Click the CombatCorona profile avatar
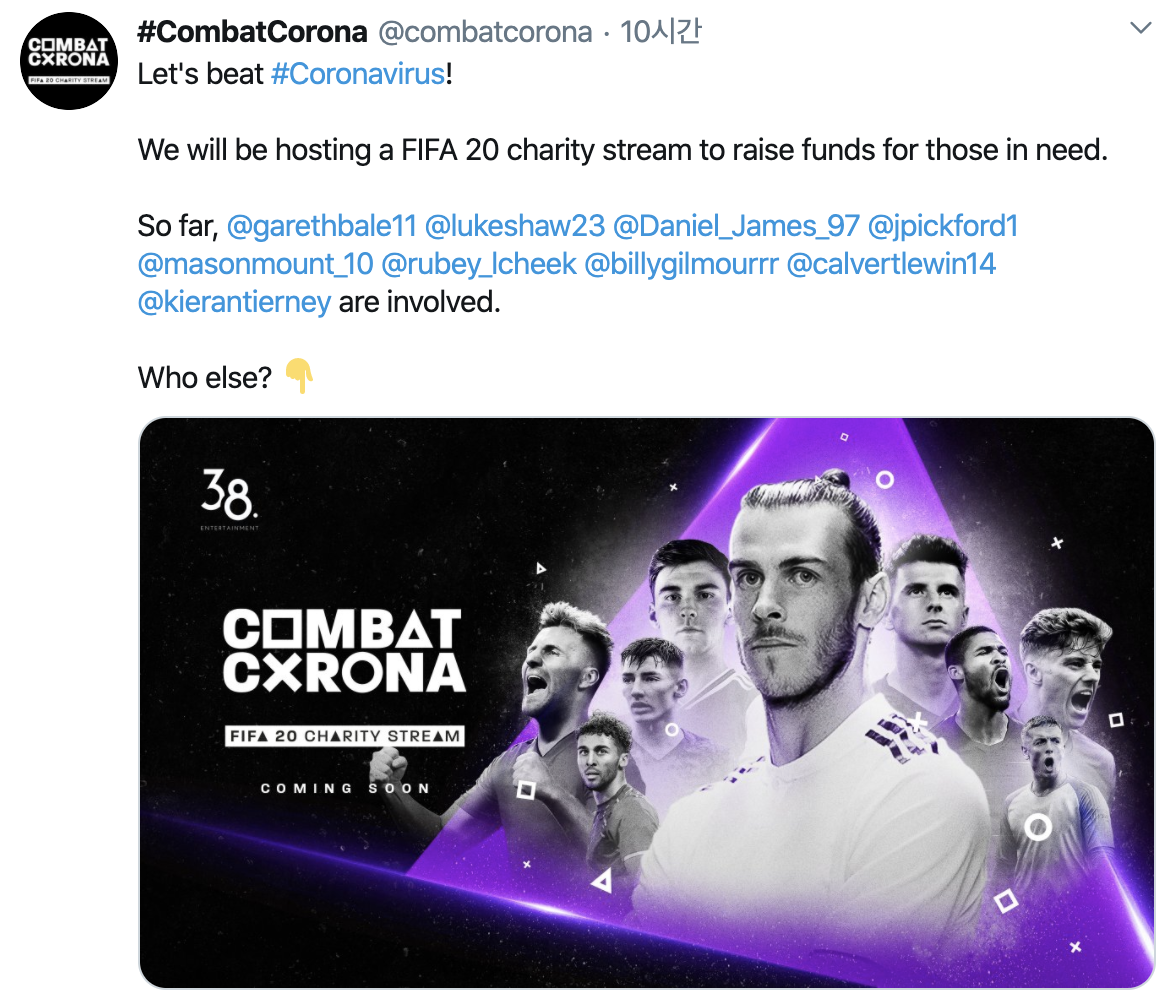The width and height of the screenshot is (1176, 1006). (x=68, y=62)
